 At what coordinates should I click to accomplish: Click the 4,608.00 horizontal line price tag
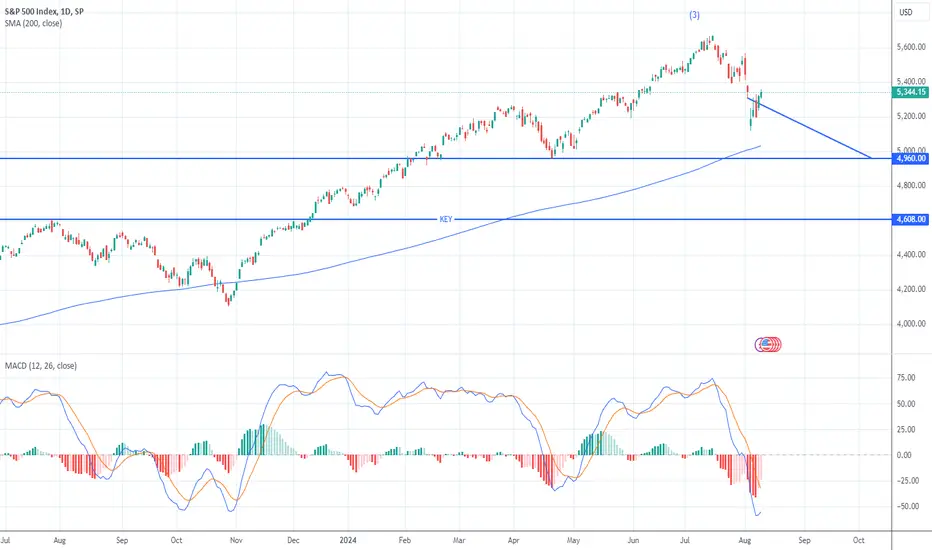pos(911,219)
